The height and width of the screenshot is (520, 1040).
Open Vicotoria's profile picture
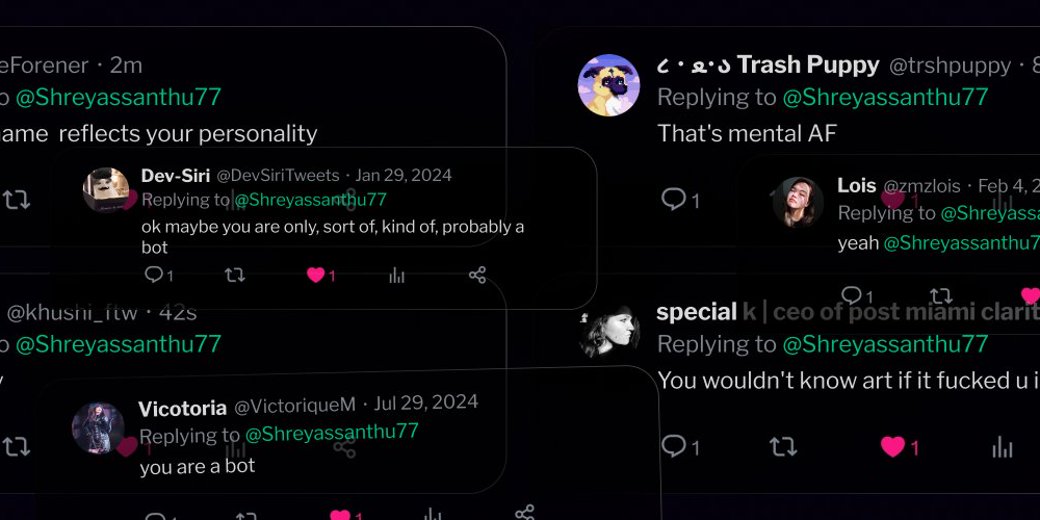click(x=98, y=428)
